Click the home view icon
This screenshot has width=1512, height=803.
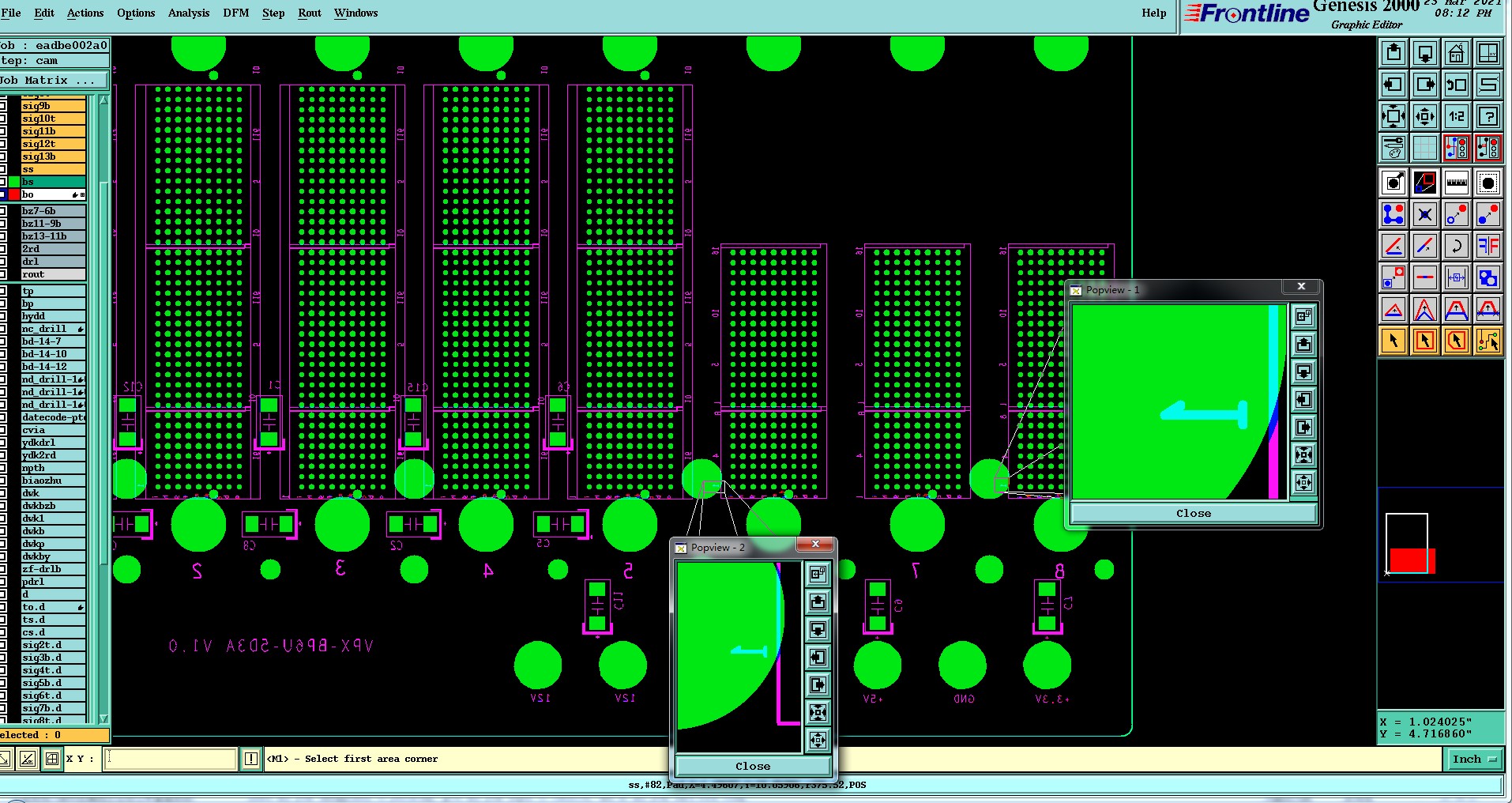[1457, 53]
